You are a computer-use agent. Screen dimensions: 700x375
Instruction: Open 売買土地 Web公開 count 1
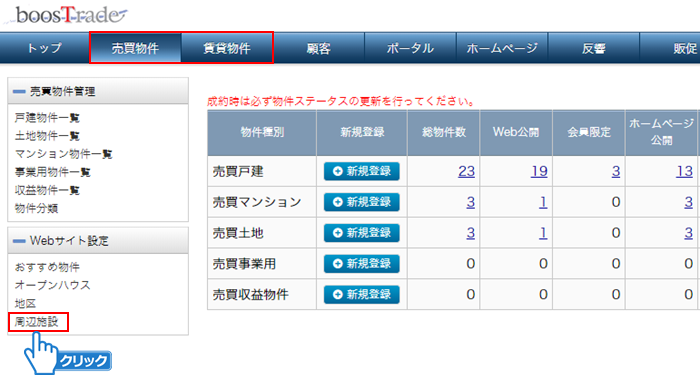543,233
